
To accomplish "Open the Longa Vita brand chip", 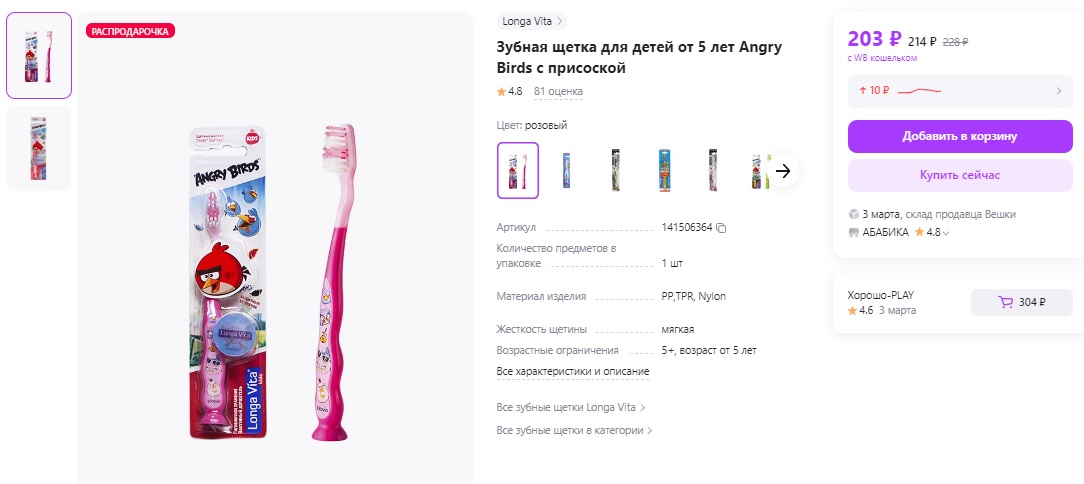I will tap(533, 21).
